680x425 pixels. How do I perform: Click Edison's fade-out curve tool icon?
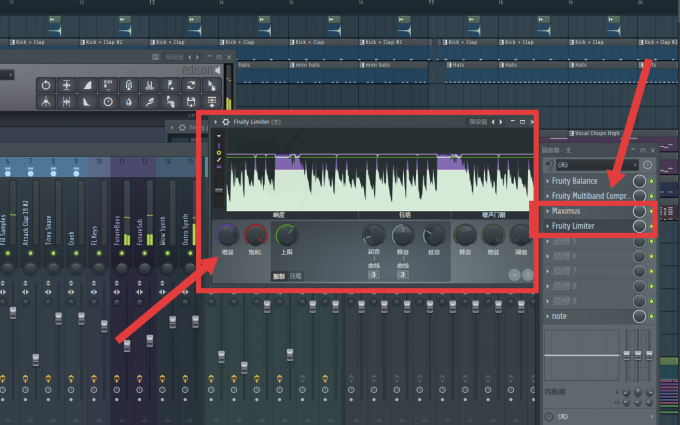[x=87, y=101]
